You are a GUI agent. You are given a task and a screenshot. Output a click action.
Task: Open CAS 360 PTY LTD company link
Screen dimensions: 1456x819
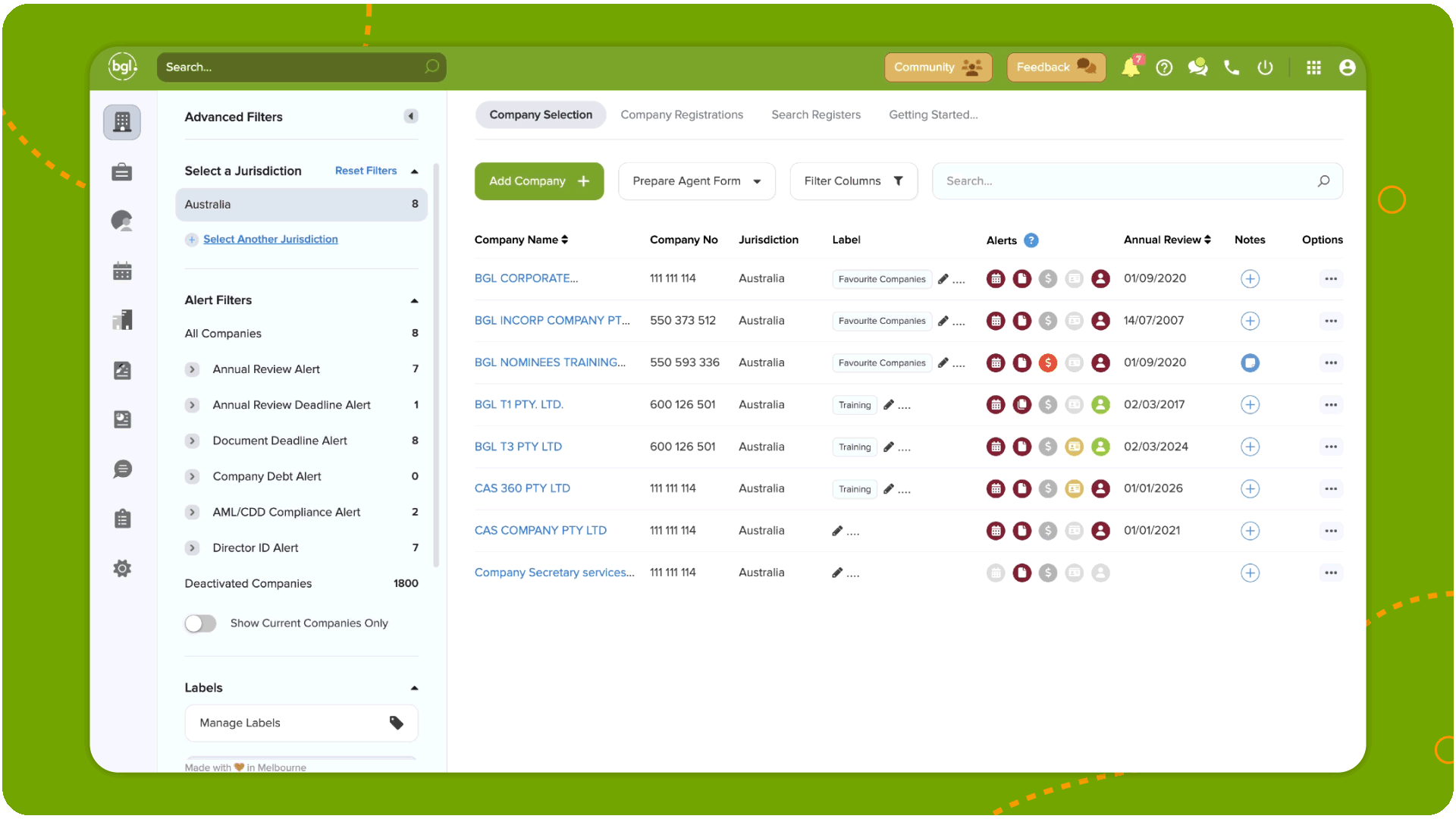pos(522,488)
